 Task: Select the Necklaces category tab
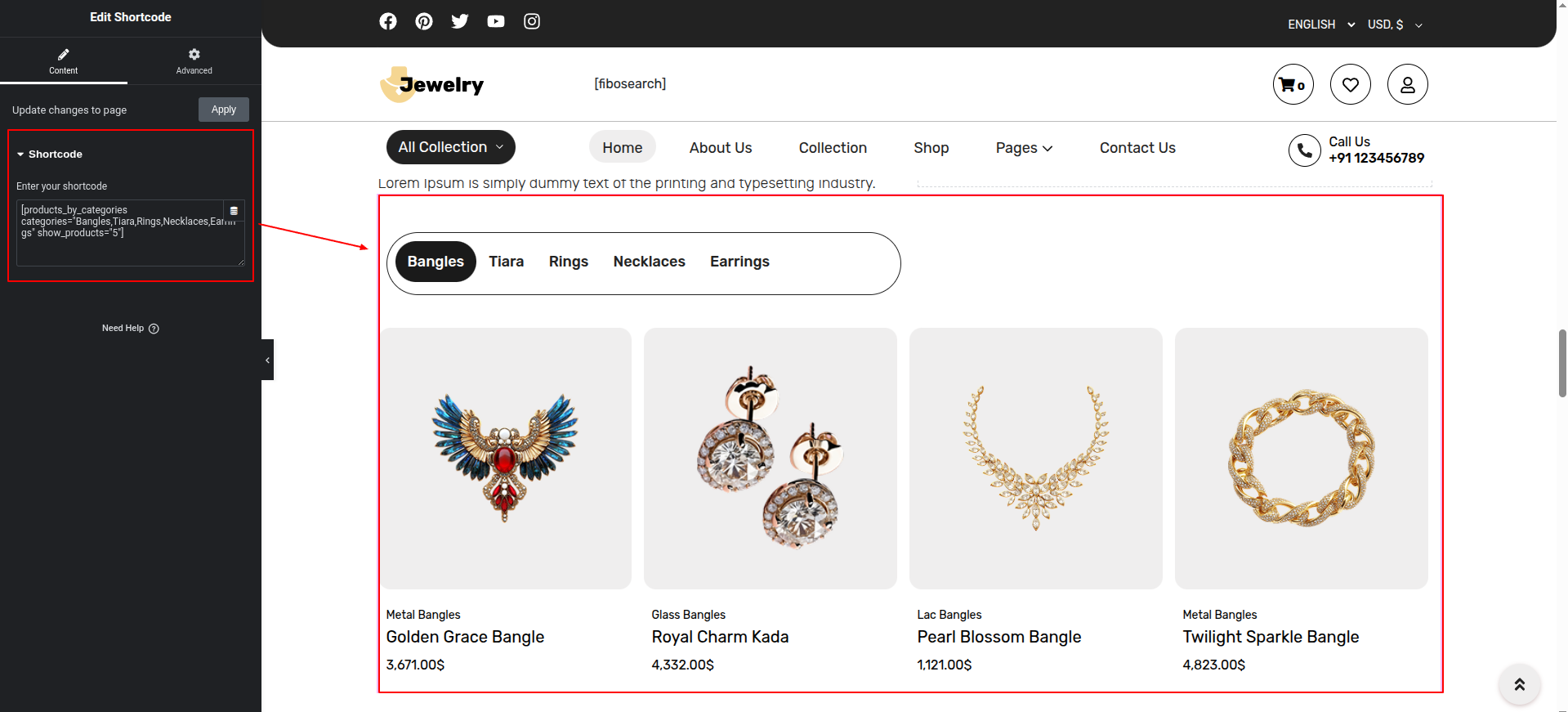[x=649, y=262]
